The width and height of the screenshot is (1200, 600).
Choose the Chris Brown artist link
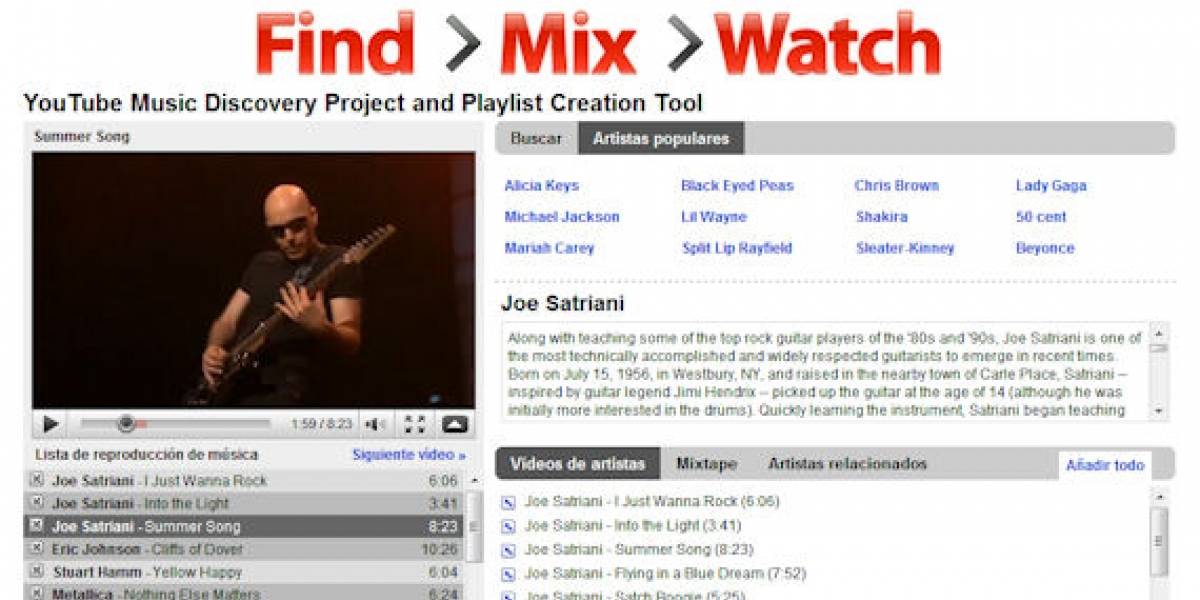897,185
